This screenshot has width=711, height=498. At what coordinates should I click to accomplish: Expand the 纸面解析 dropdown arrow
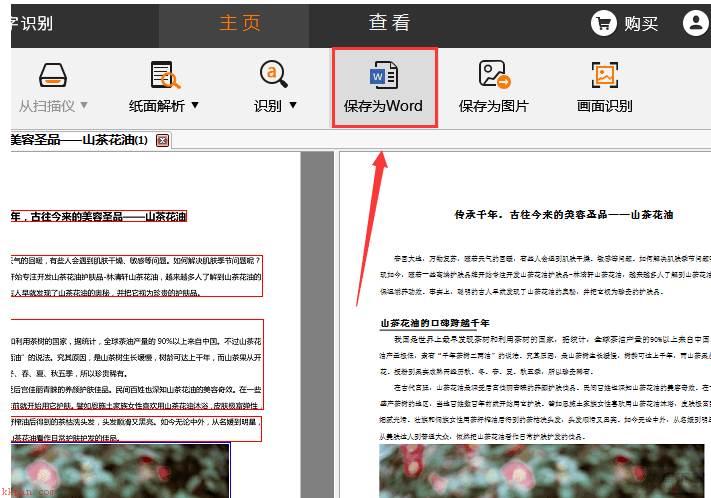point(195,105)
